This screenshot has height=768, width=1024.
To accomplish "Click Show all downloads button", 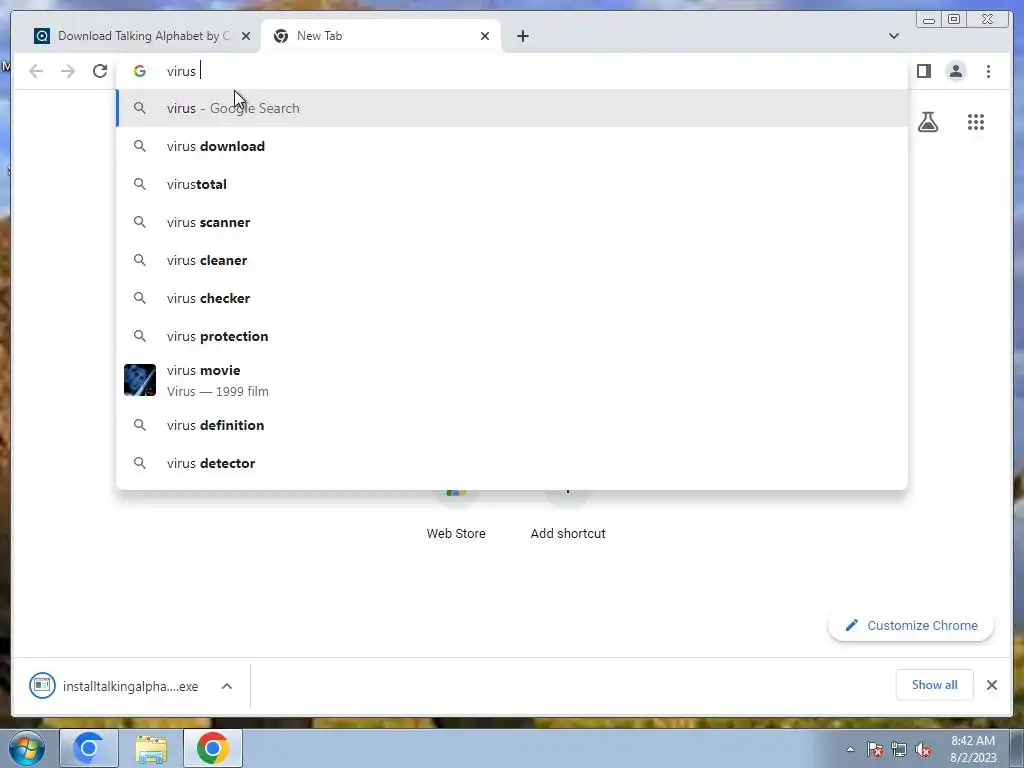I will pyautogui.click(x=935, y=685).
